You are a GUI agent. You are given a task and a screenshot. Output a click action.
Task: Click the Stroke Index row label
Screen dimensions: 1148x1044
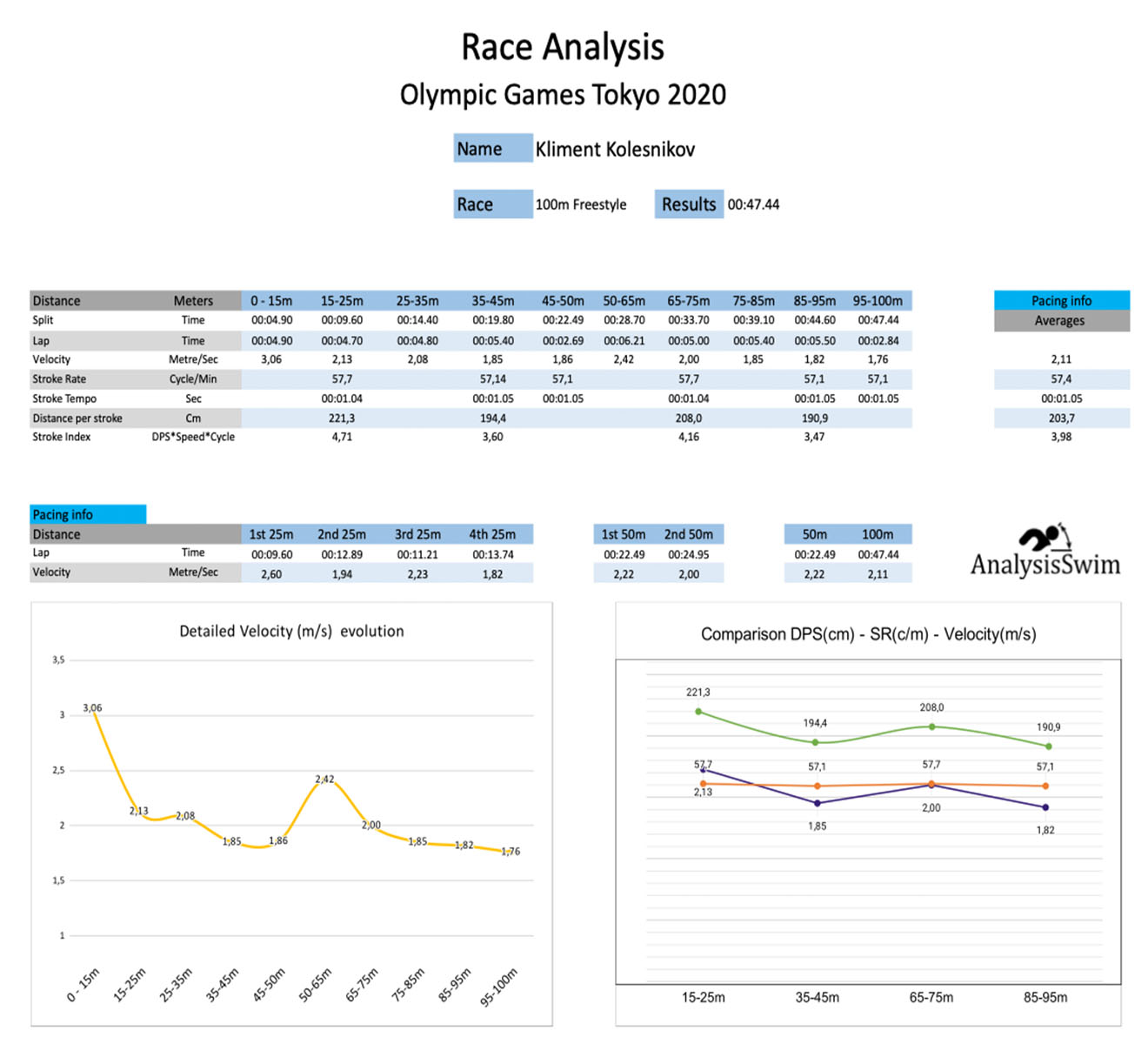click(62, 437)
